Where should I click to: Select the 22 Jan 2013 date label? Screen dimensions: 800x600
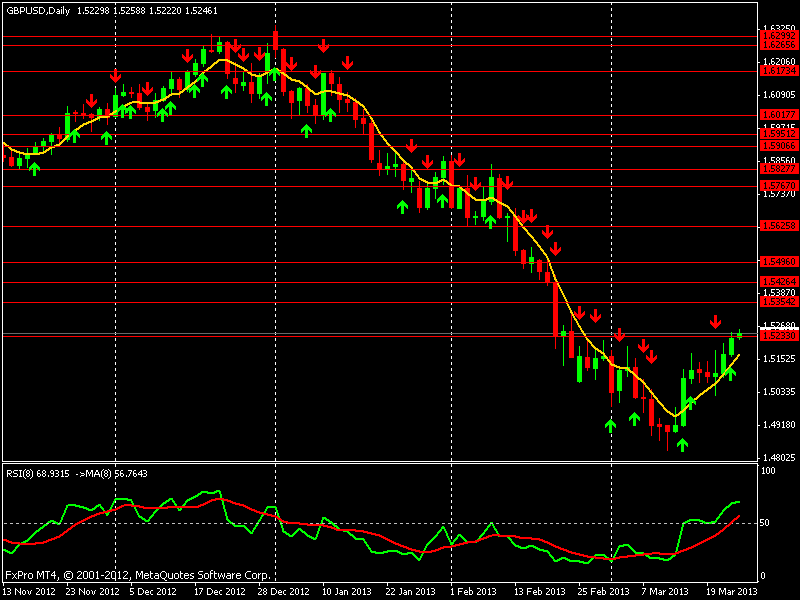pos(411,592)
